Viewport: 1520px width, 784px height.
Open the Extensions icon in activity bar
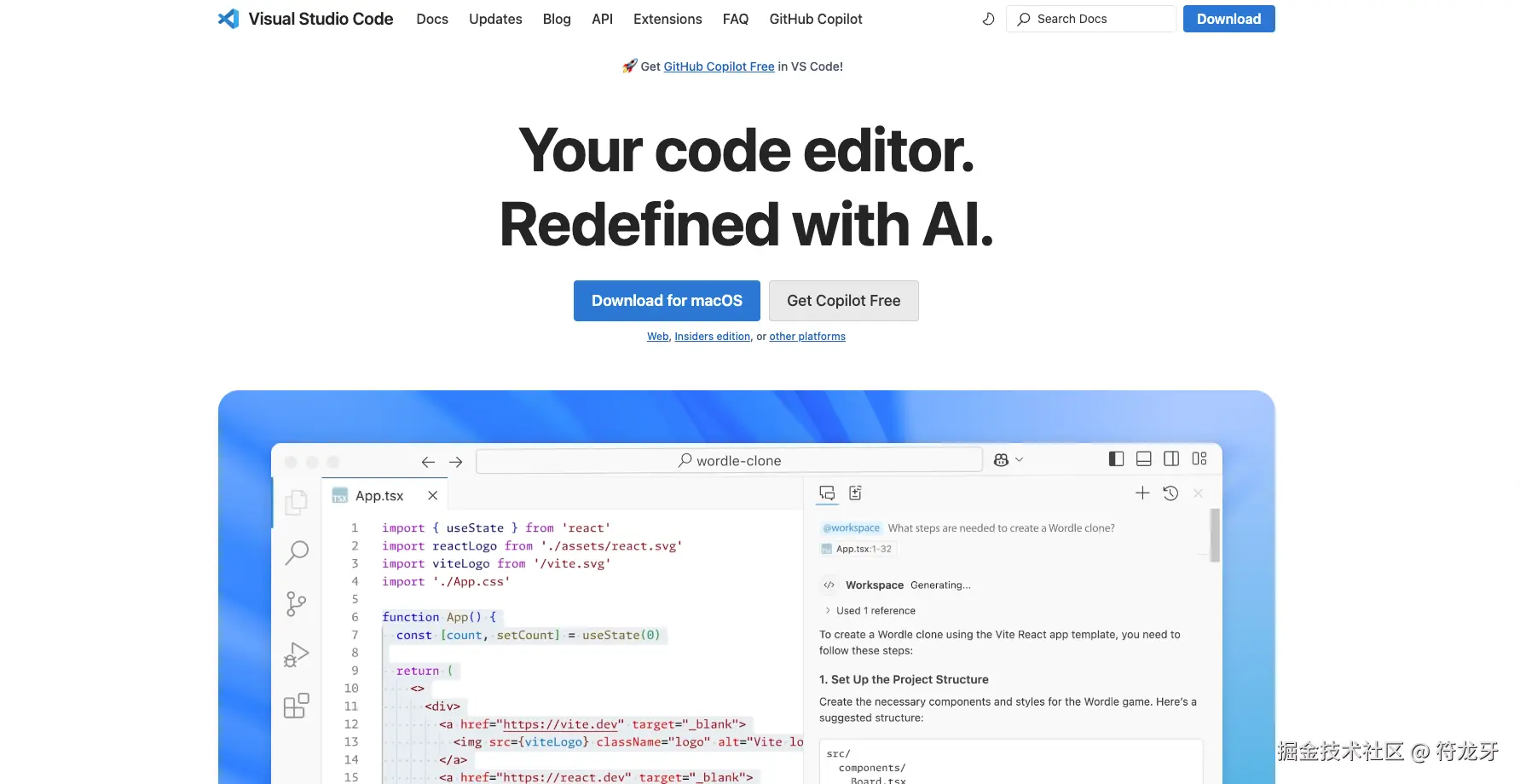tap(296, 706)
